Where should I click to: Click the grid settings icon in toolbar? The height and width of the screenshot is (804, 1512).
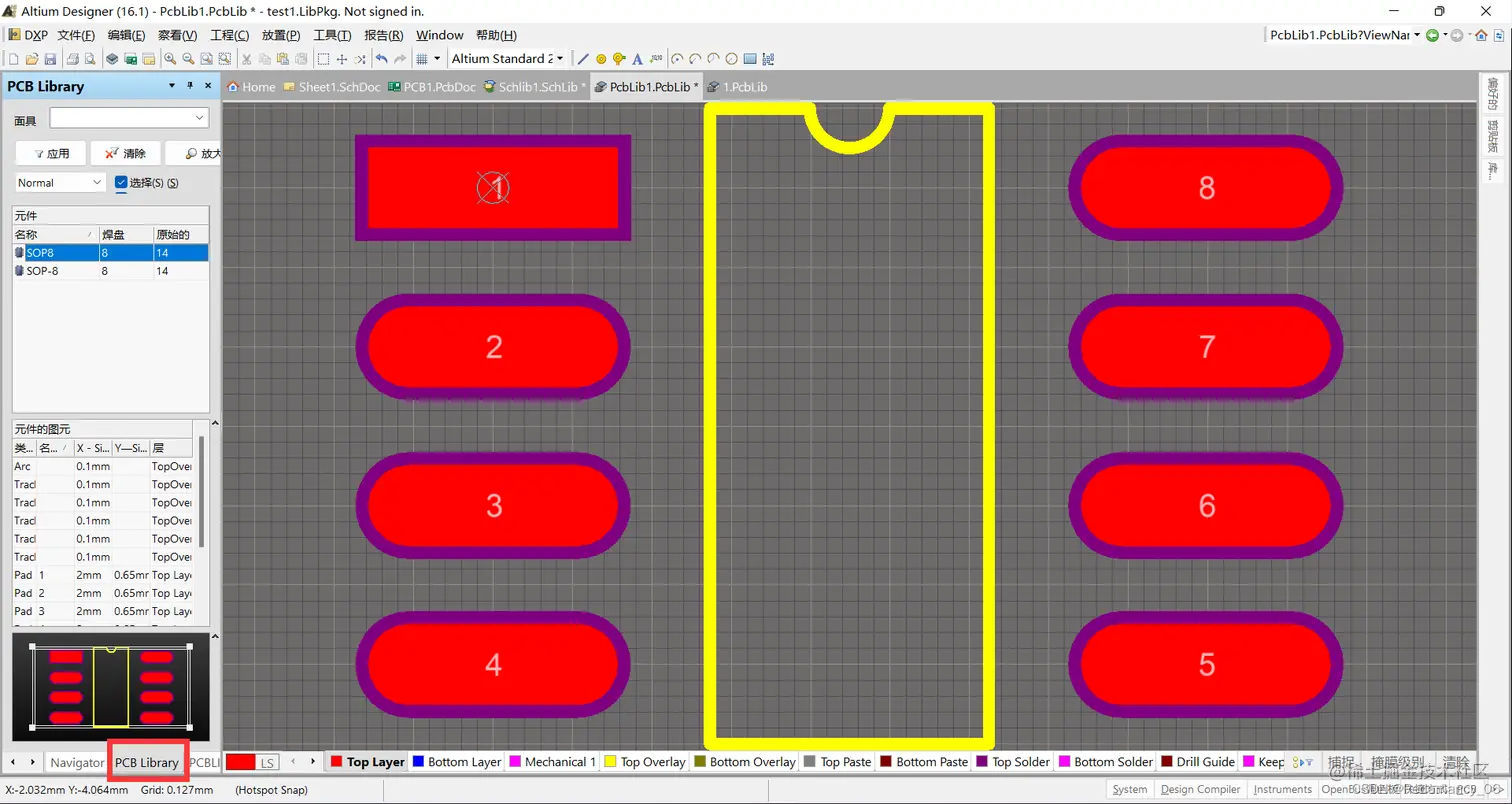tap(422, 59)
